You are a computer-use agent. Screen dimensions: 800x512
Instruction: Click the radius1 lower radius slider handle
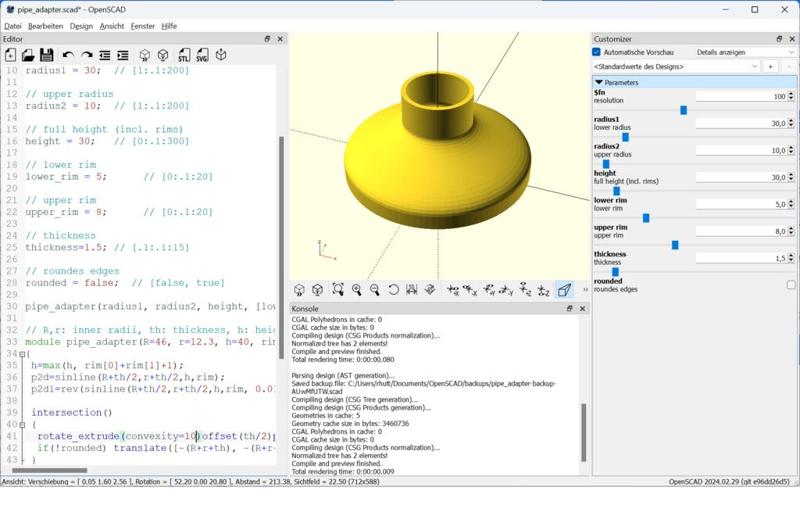(x=625, y=137)
